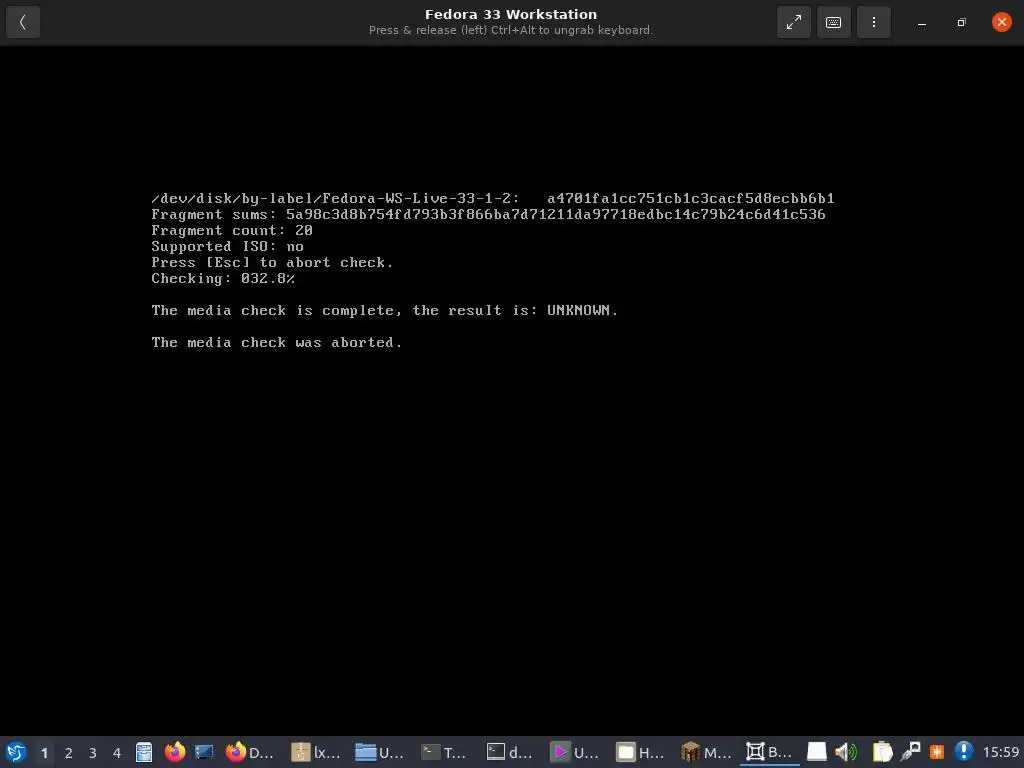
Task: Switch to the Firefox 'D...' taskbar window
Action: click(249, 752)
